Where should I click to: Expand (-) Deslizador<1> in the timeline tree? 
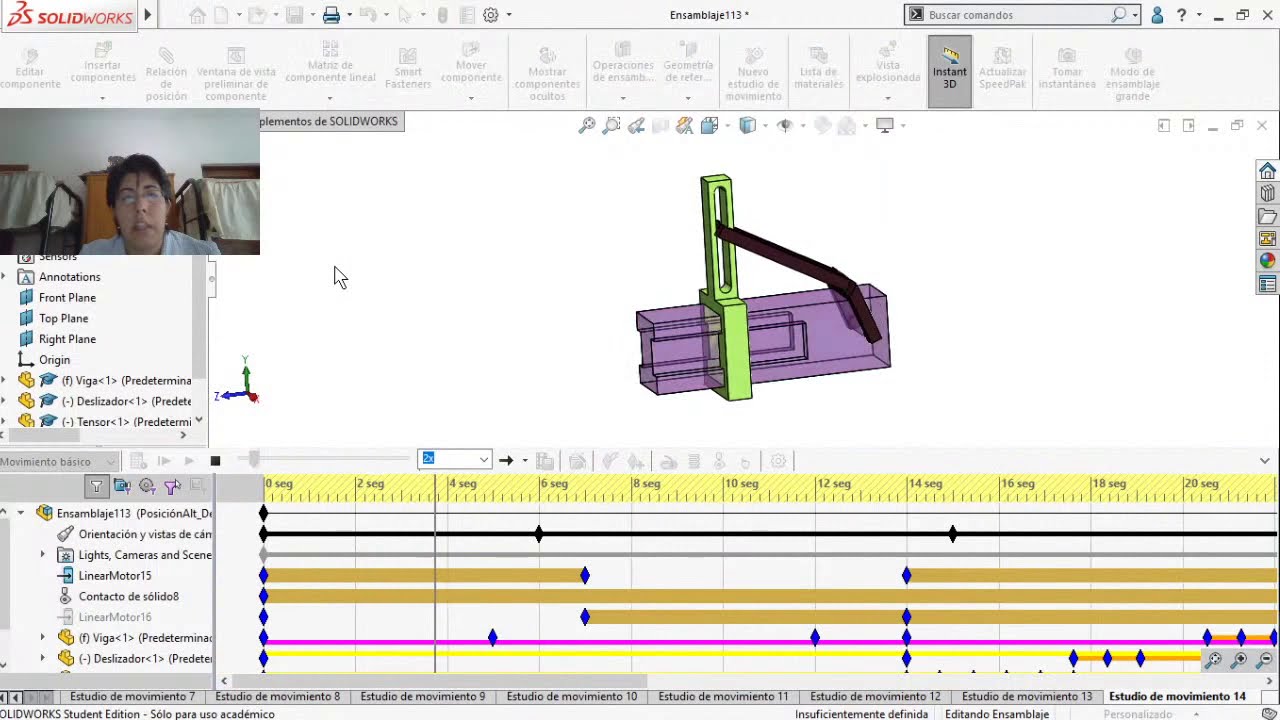[x=42, y=658]
